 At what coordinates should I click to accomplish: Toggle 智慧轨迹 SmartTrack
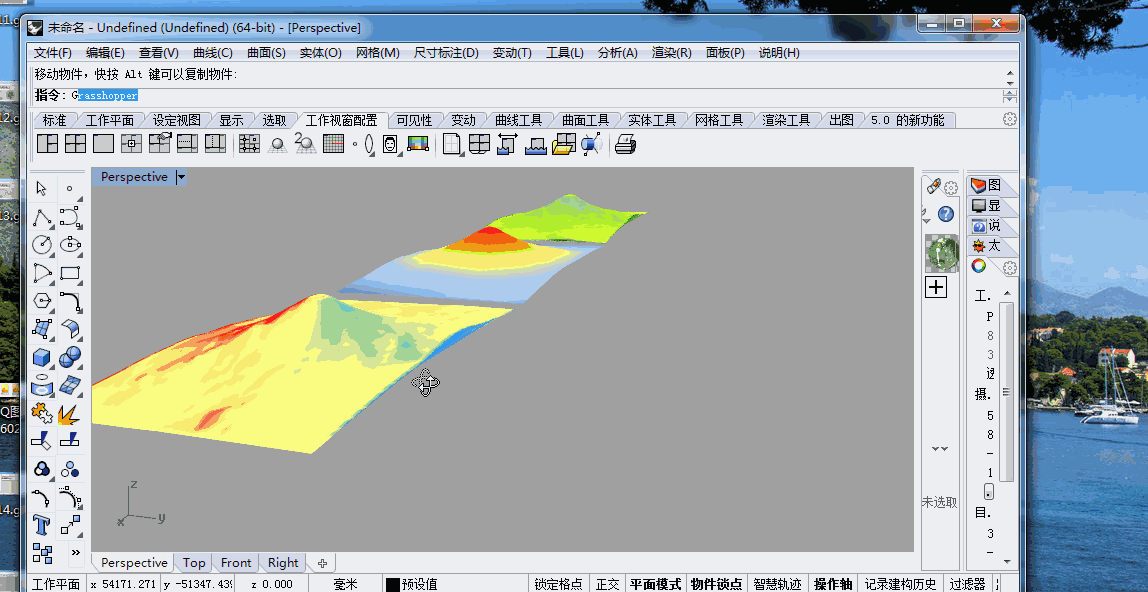coord(778,584)
